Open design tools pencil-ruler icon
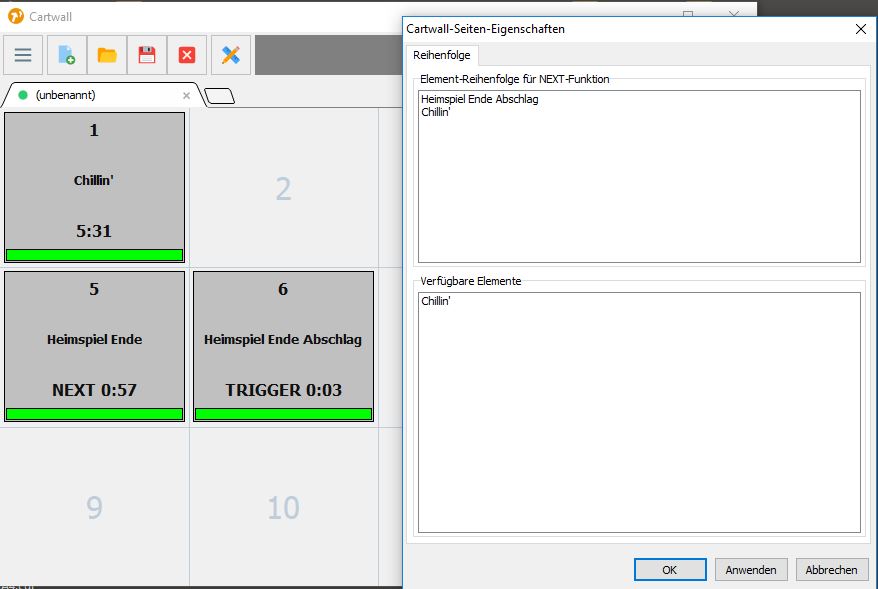 pos(231,55)
